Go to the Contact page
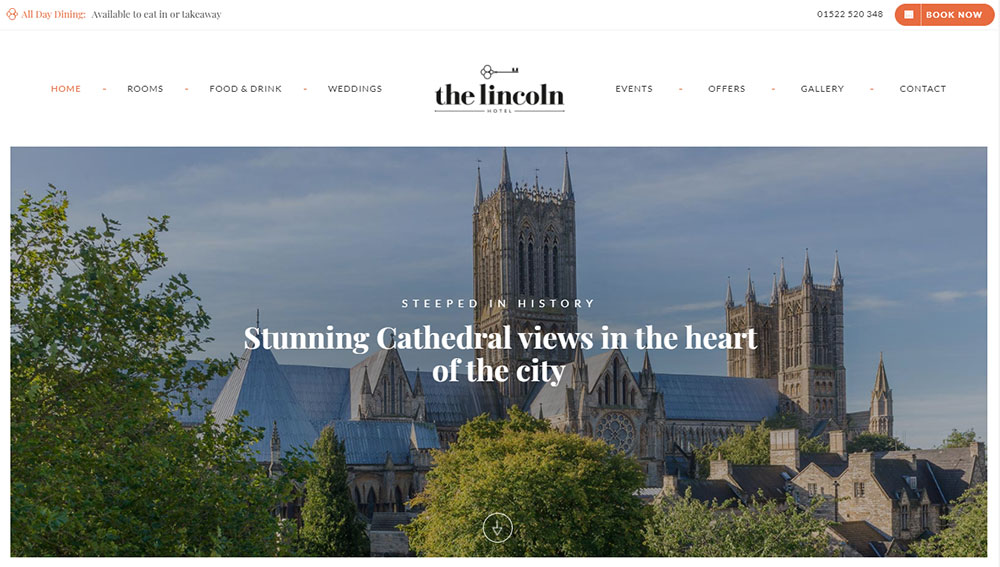The image size is (1000, 567). pyautogui.click(x=923, y=89)
